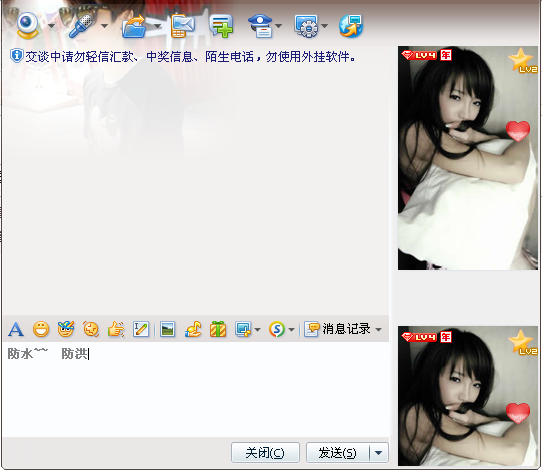This screenshot has width=542, height=471.
Task: Click the LV4 diamond badge on top avatar
Action: [419, 55]
